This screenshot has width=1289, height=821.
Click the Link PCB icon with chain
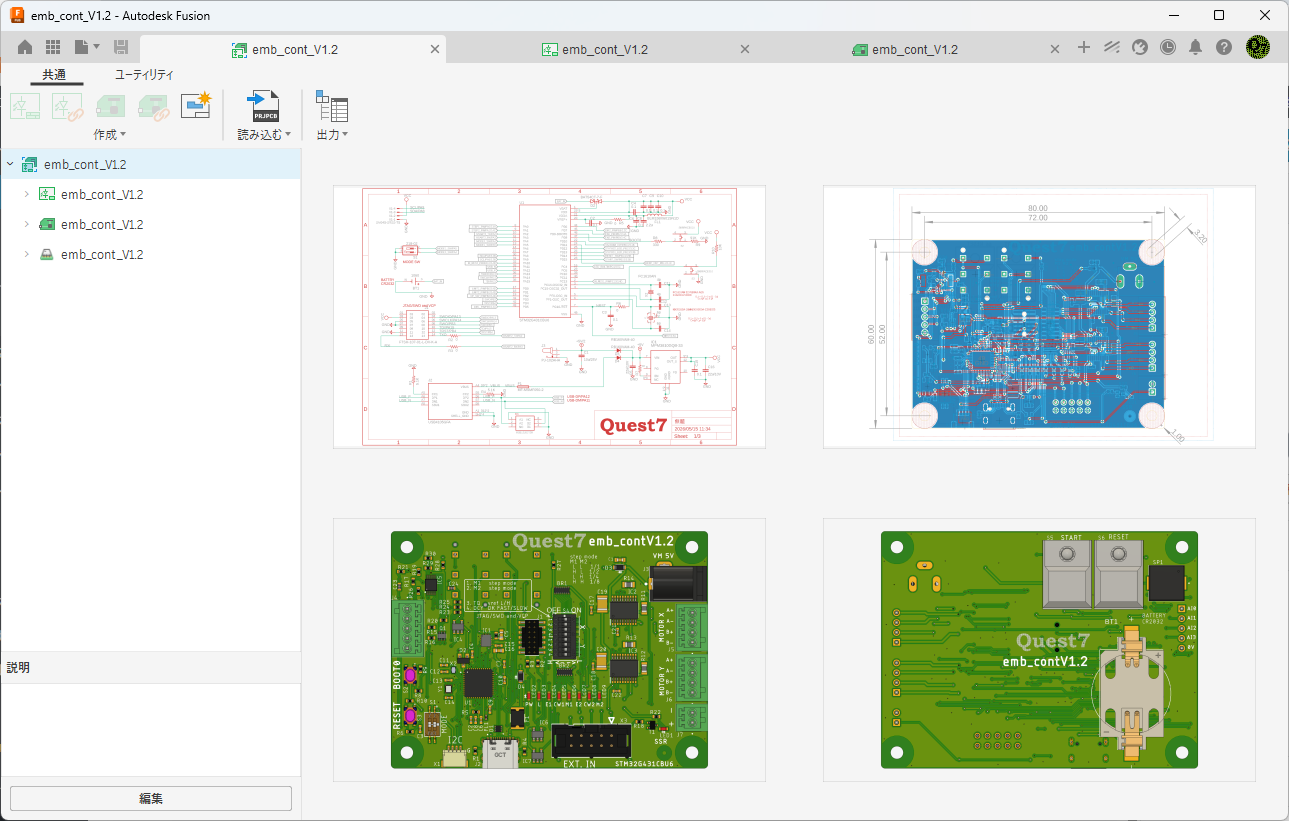point(153,107)
